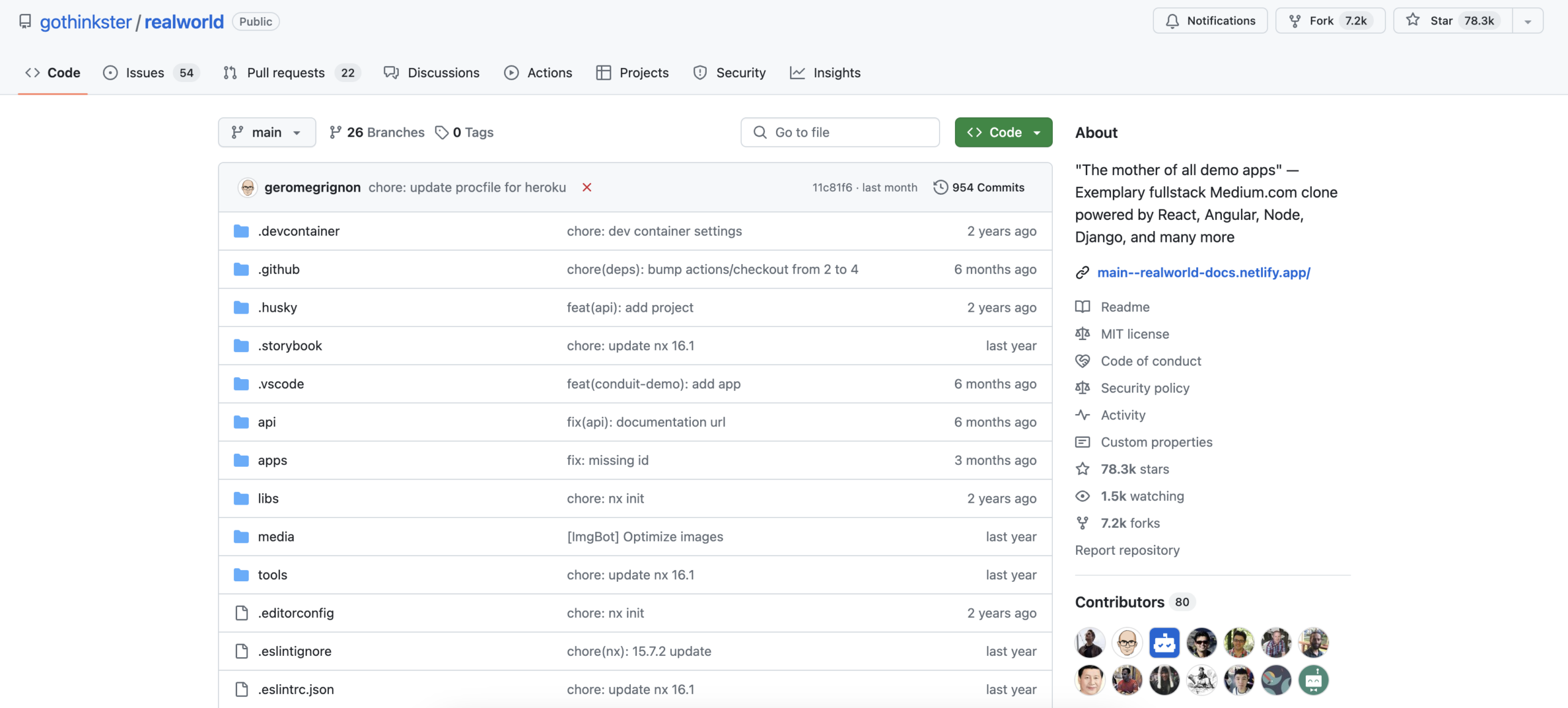Open the Insights tab

[x=825, y=73]
